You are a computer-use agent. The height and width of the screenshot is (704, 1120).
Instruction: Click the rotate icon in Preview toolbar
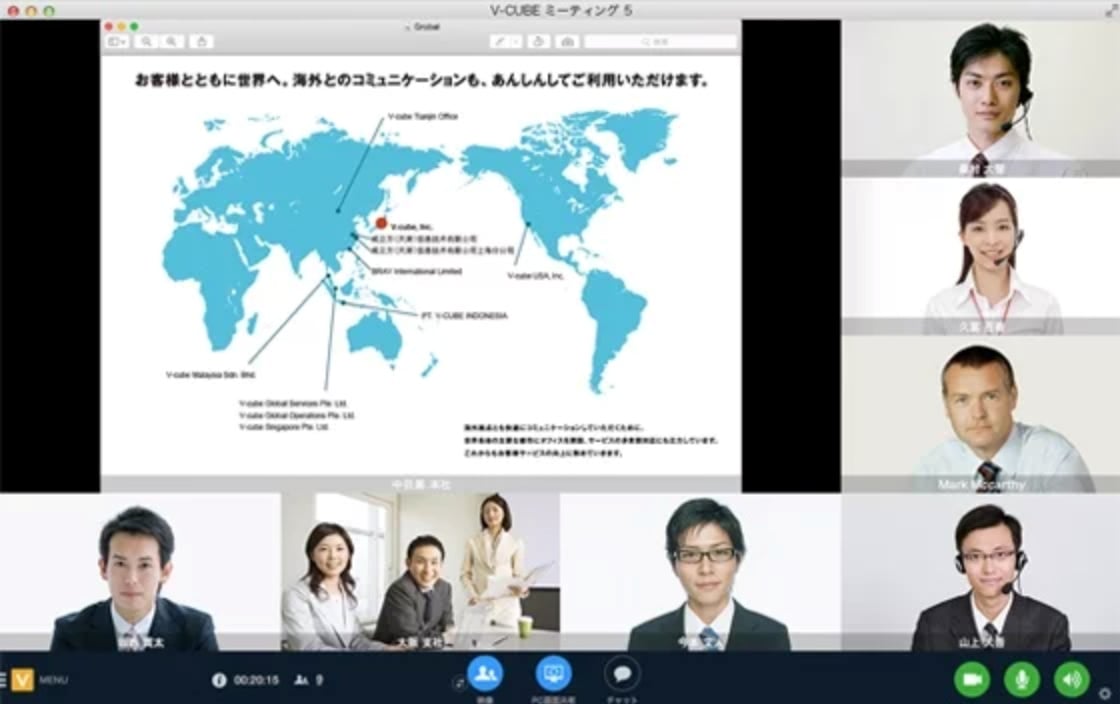[539, 42]
